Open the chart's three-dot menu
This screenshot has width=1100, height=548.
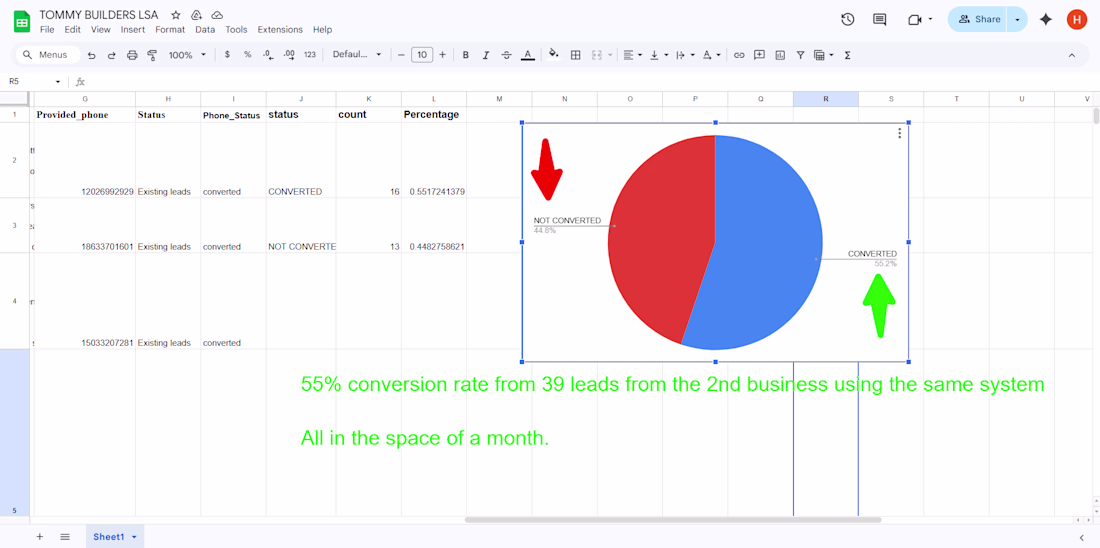(x=899, y=133)
